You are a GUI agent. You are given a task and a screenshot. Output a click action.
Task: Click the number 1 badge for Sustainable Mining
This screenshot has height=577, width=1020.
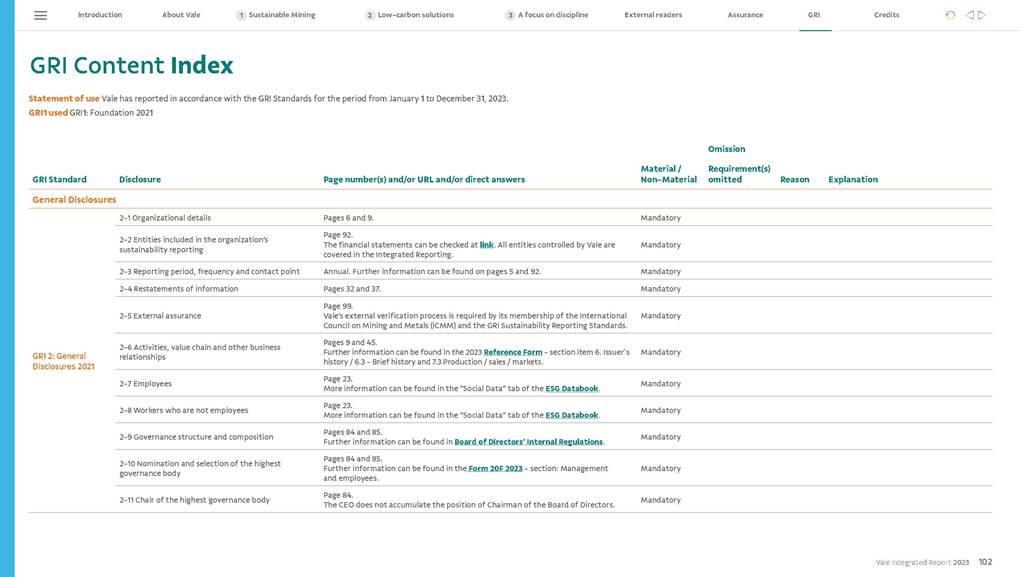pos(241,15)
